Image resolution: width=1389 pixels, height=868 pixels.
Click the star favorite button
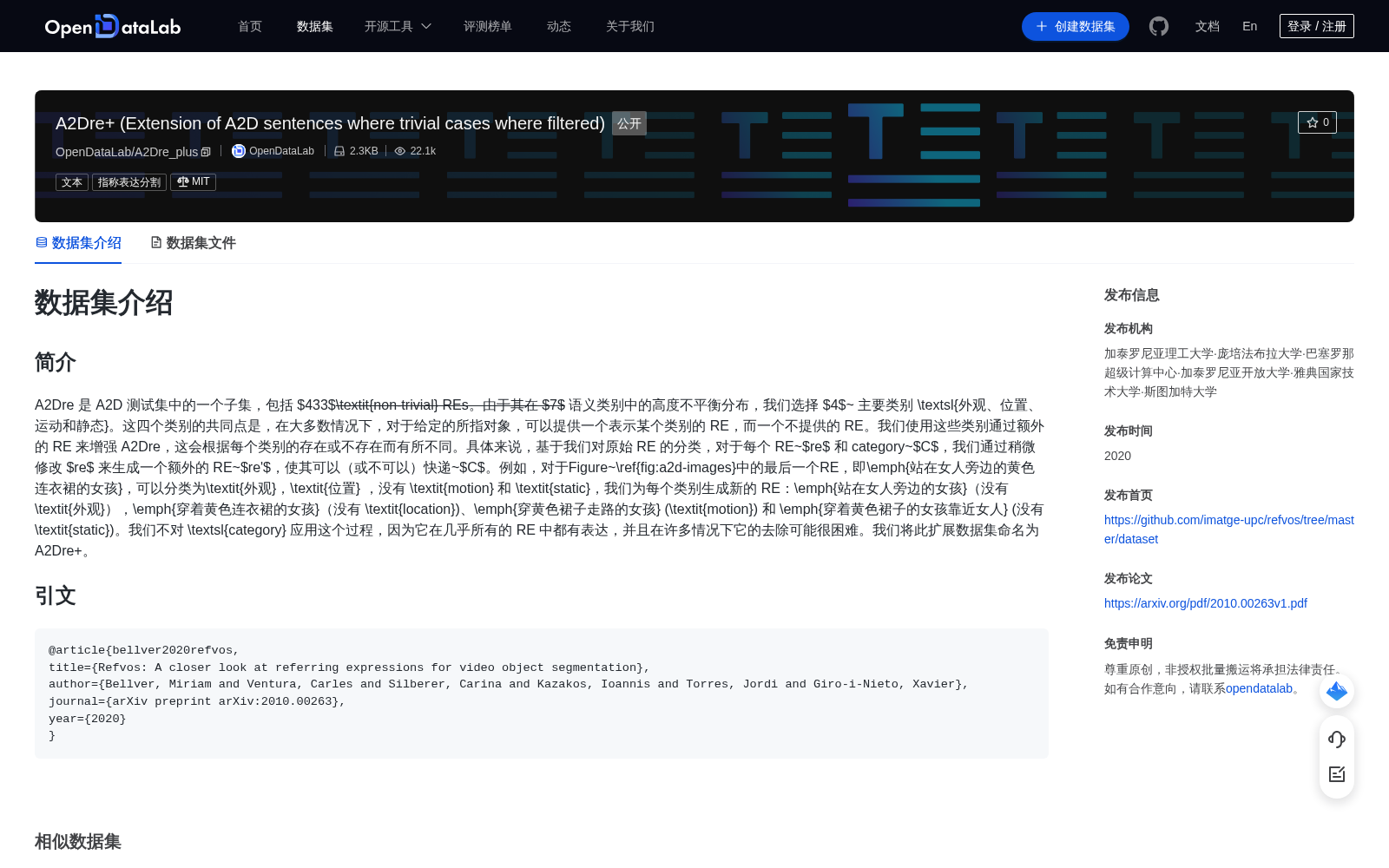pos(1317,122)
